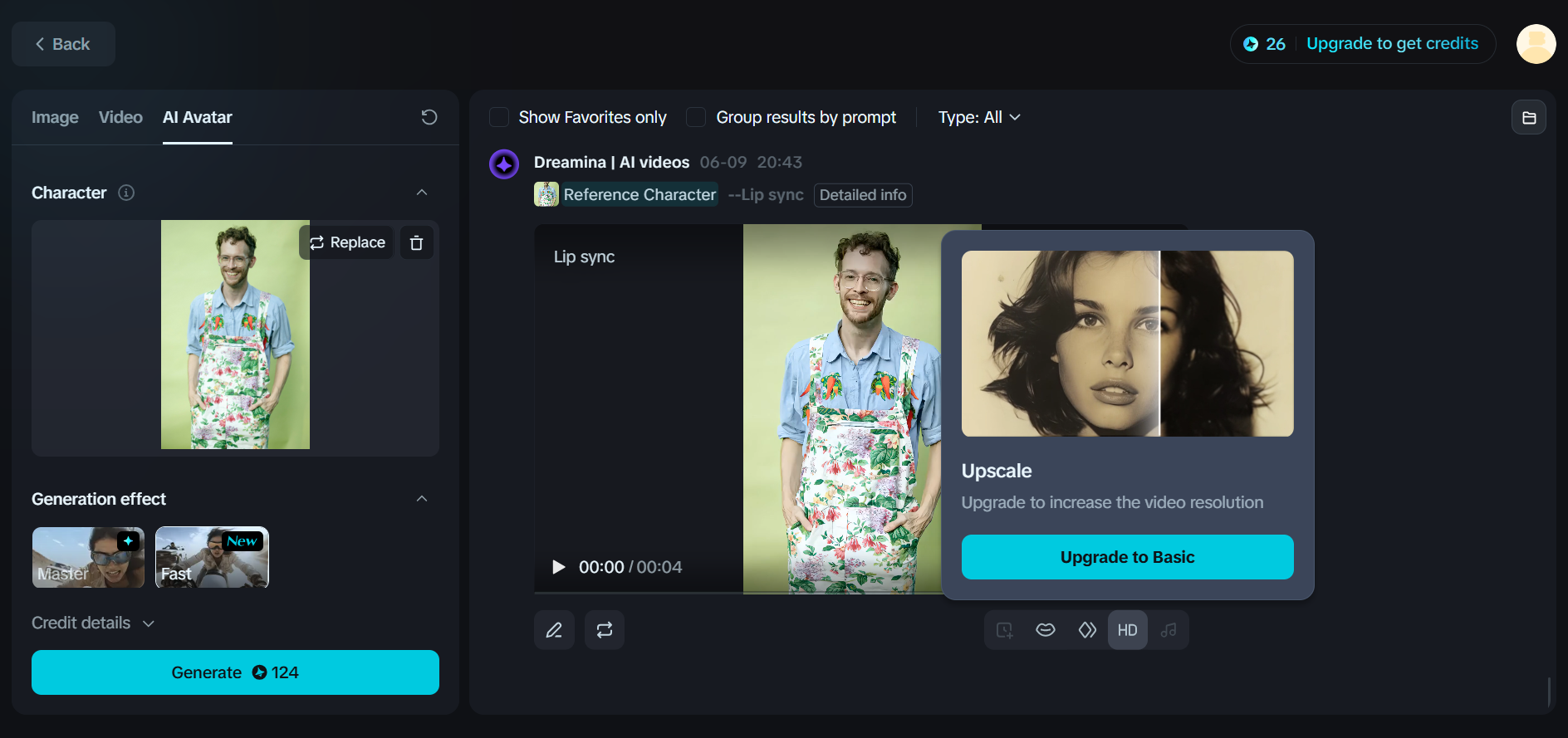The height and width of the screenshot is (738, 1568).
Task: Click the edit pencil icon below video
Action: pyautogui.click(x=554, y=630)
